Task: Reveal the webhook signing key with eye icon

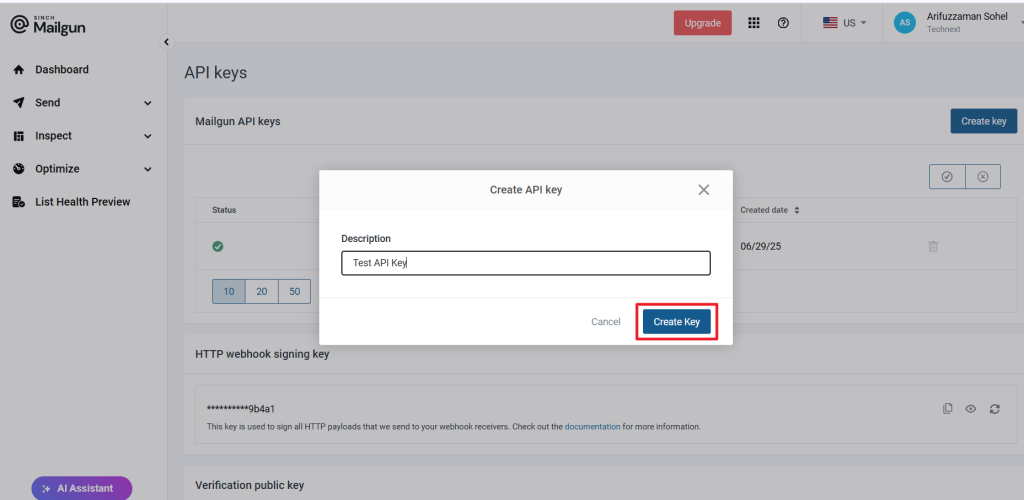Action: point(970,409)
